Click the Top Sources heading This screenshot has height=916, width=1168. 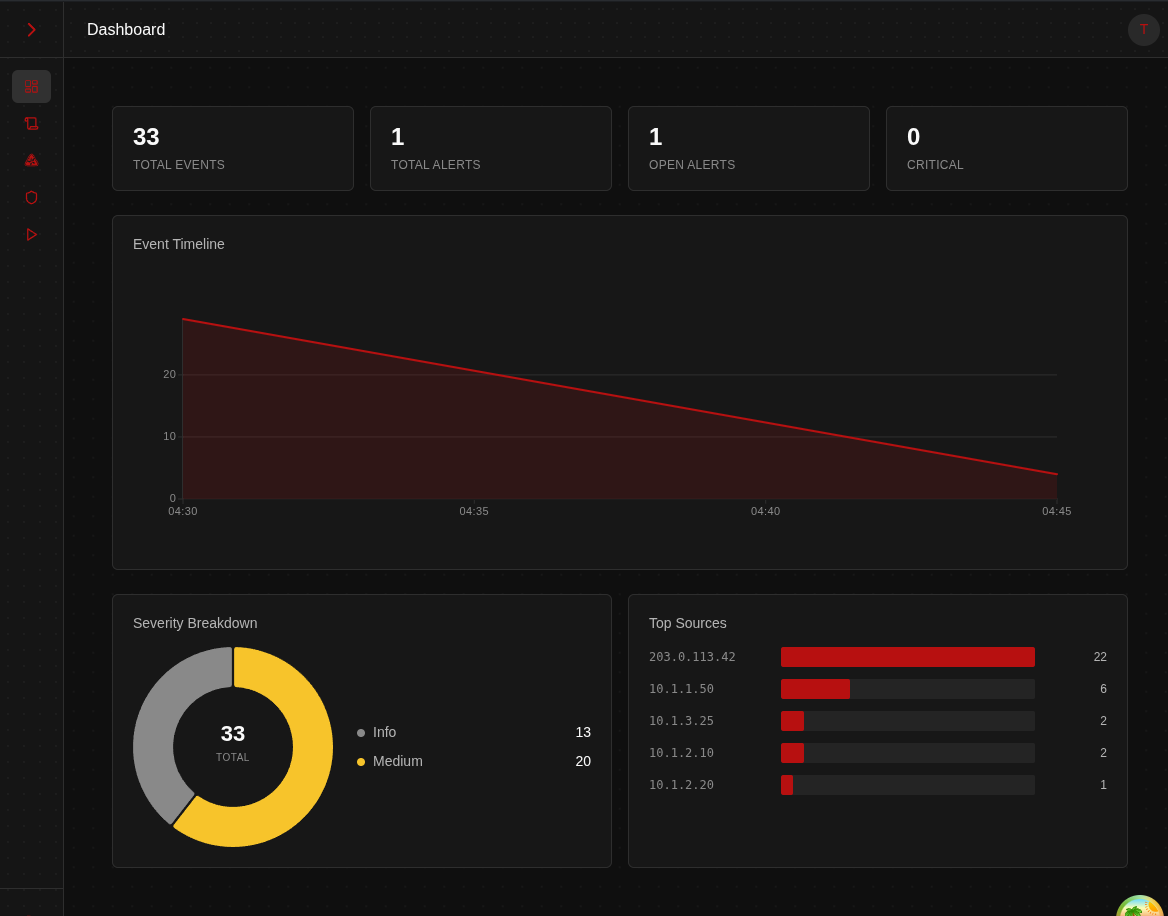[x=688, y=623]
